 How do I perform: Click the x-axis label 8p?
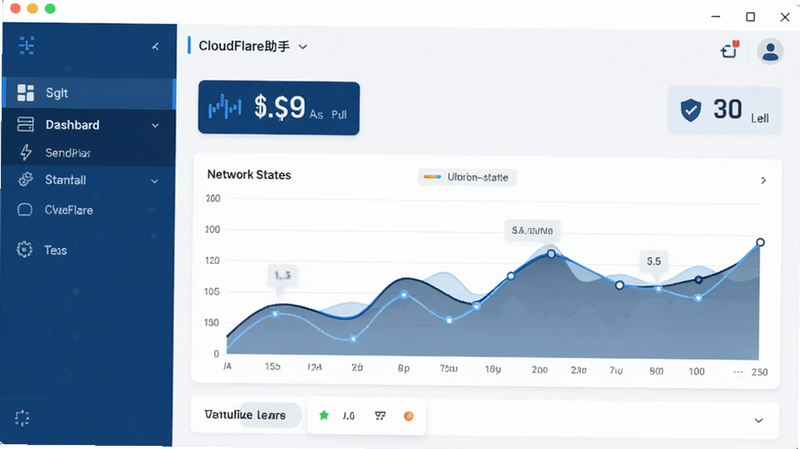(x=404, y=368)
